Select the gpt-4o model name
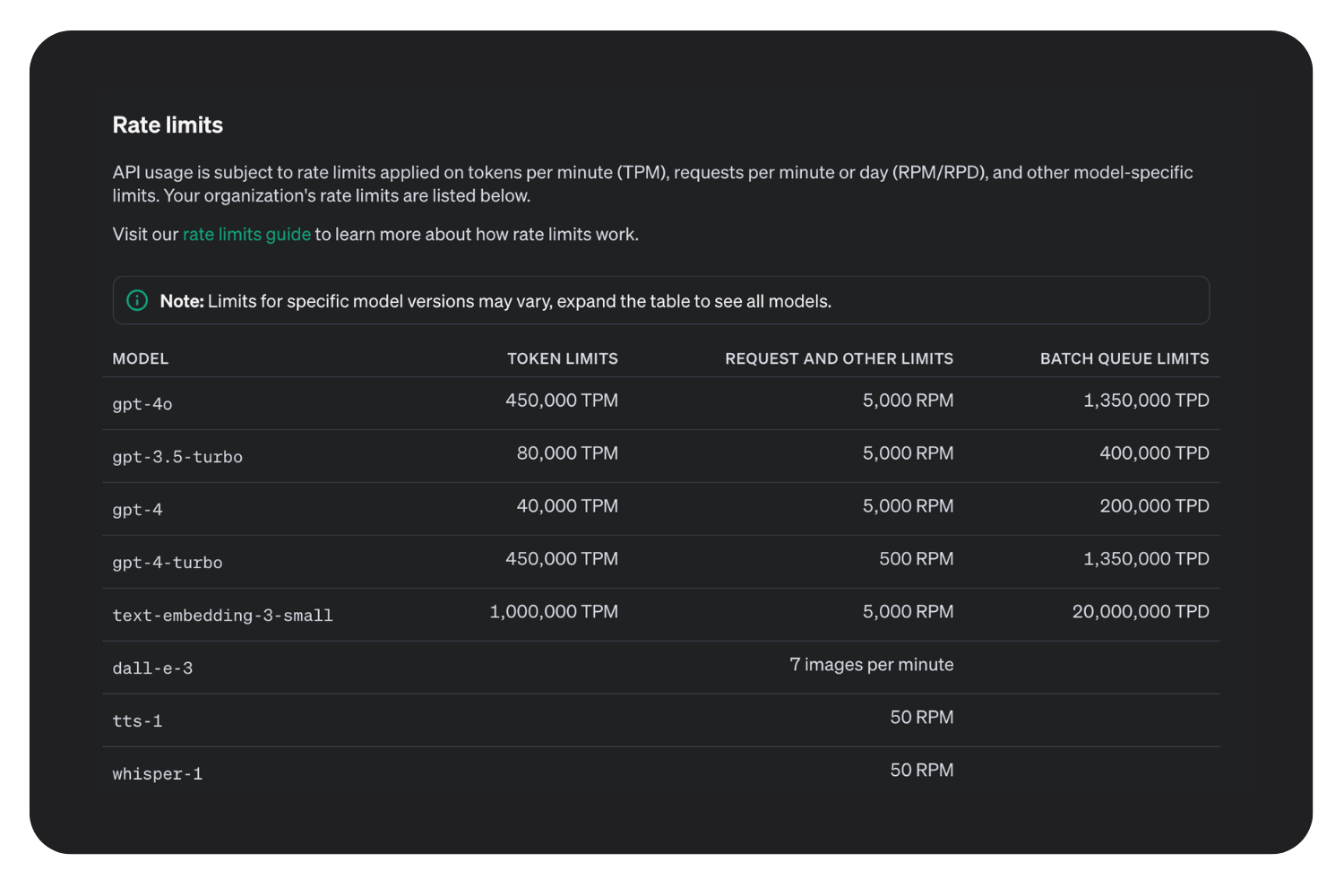 pos(142,404)
